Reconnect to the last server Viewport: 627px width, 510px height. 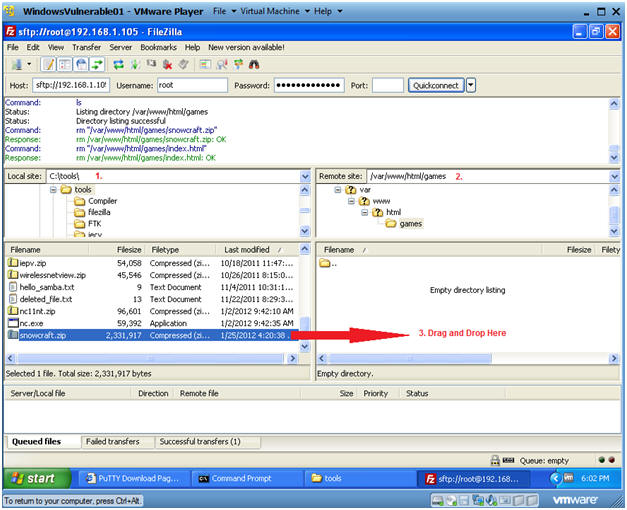click(184, 64)
